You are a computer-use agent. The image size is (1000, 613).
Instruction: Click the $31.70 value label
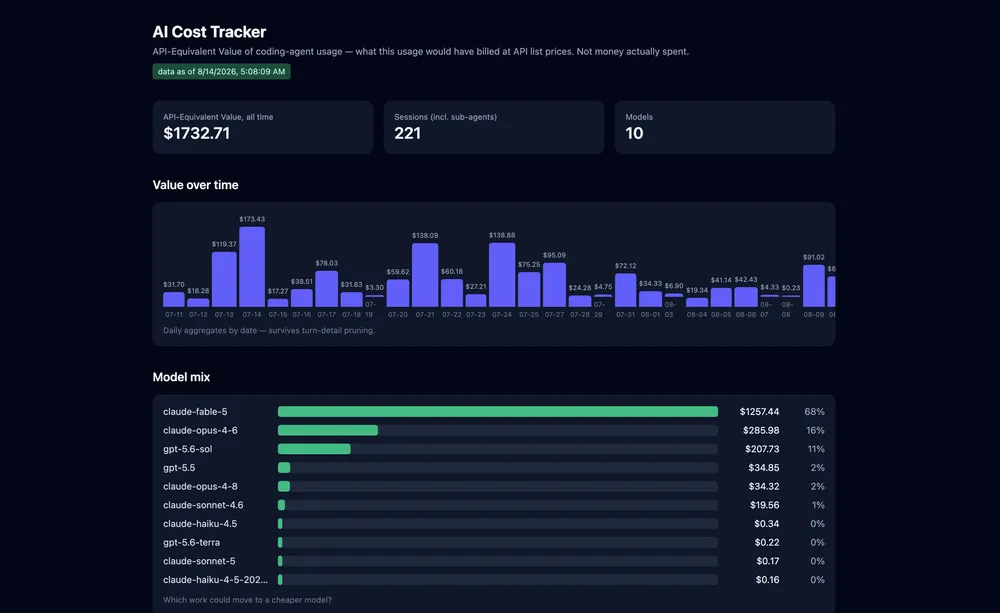(173, 284)
